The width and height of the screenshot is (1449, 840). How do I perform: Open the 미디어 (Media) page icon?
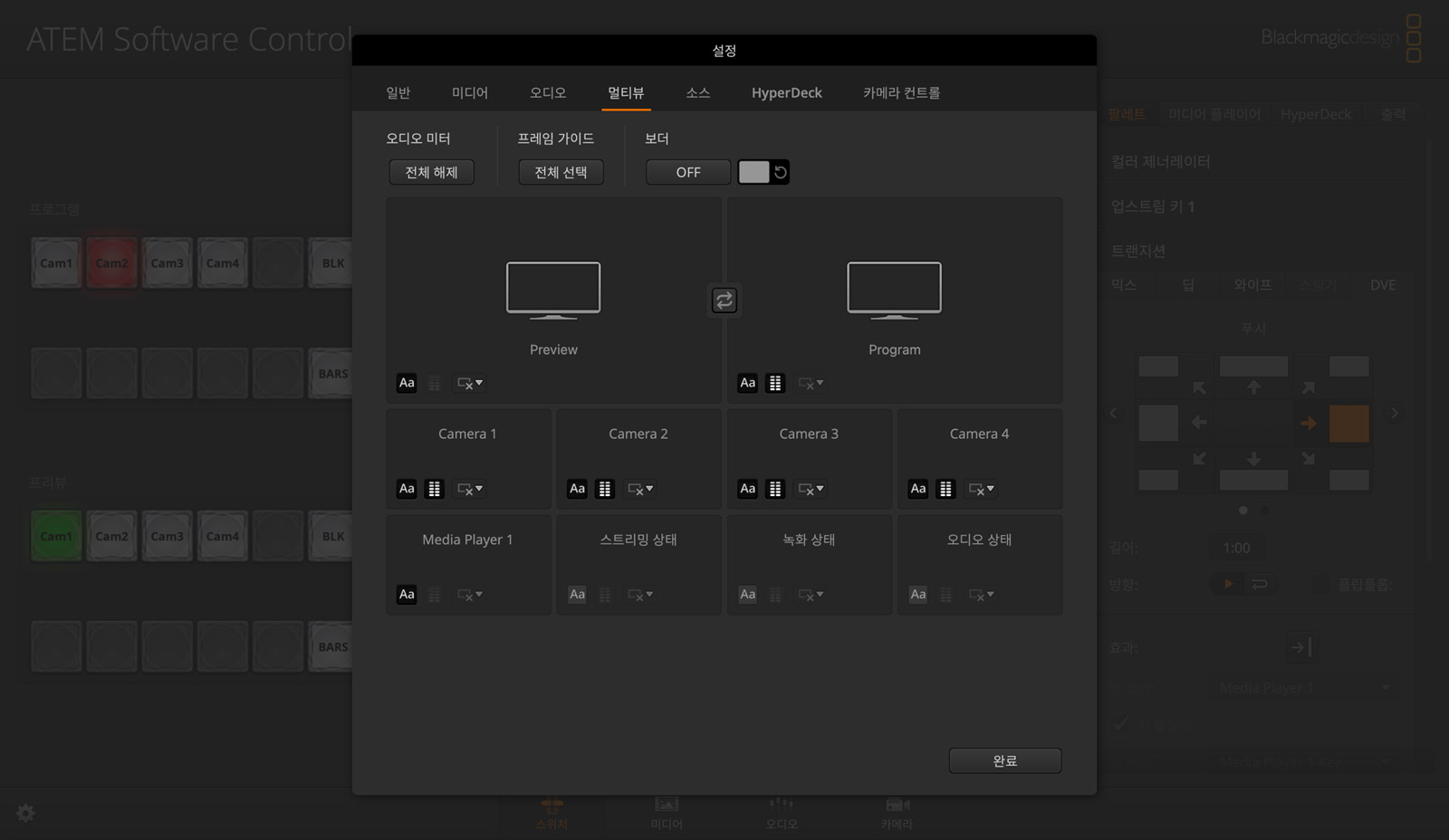tap(667, 810)
